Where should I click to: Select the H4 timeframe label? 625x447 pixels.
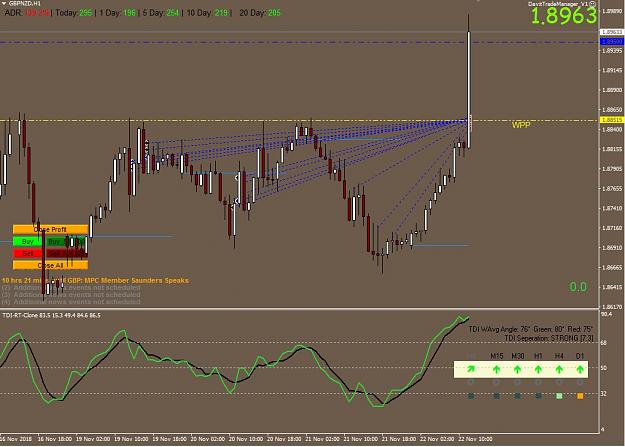pos(559,356)
